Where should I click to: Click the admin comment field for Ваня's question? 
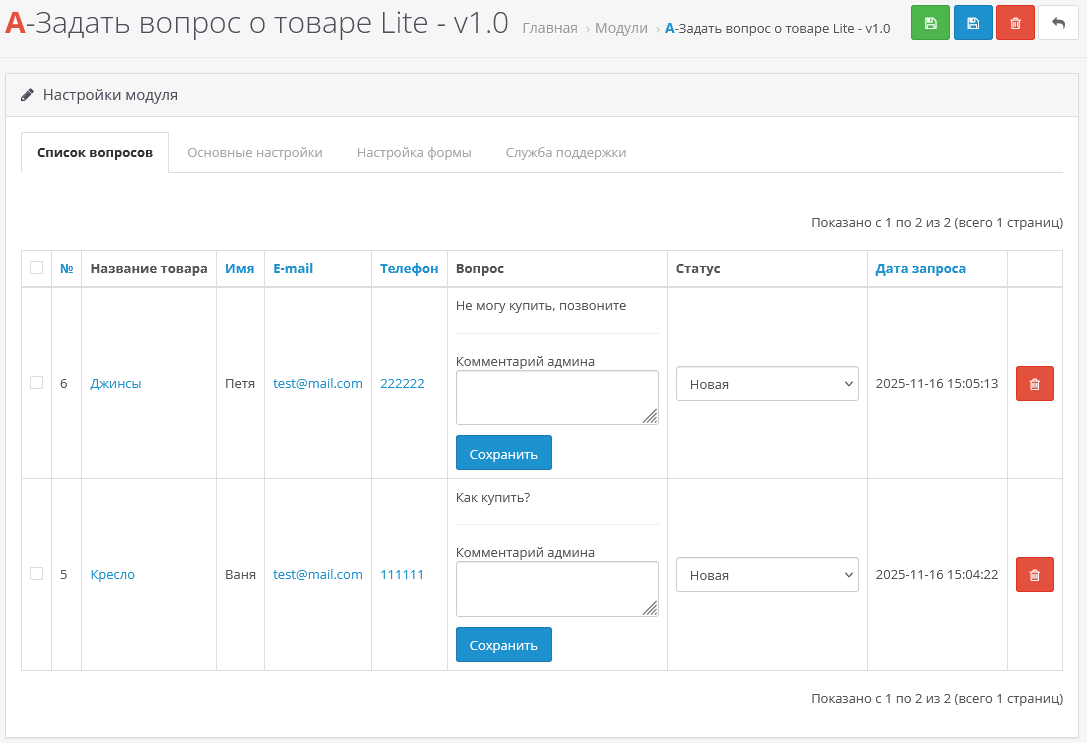coord(556,588)
